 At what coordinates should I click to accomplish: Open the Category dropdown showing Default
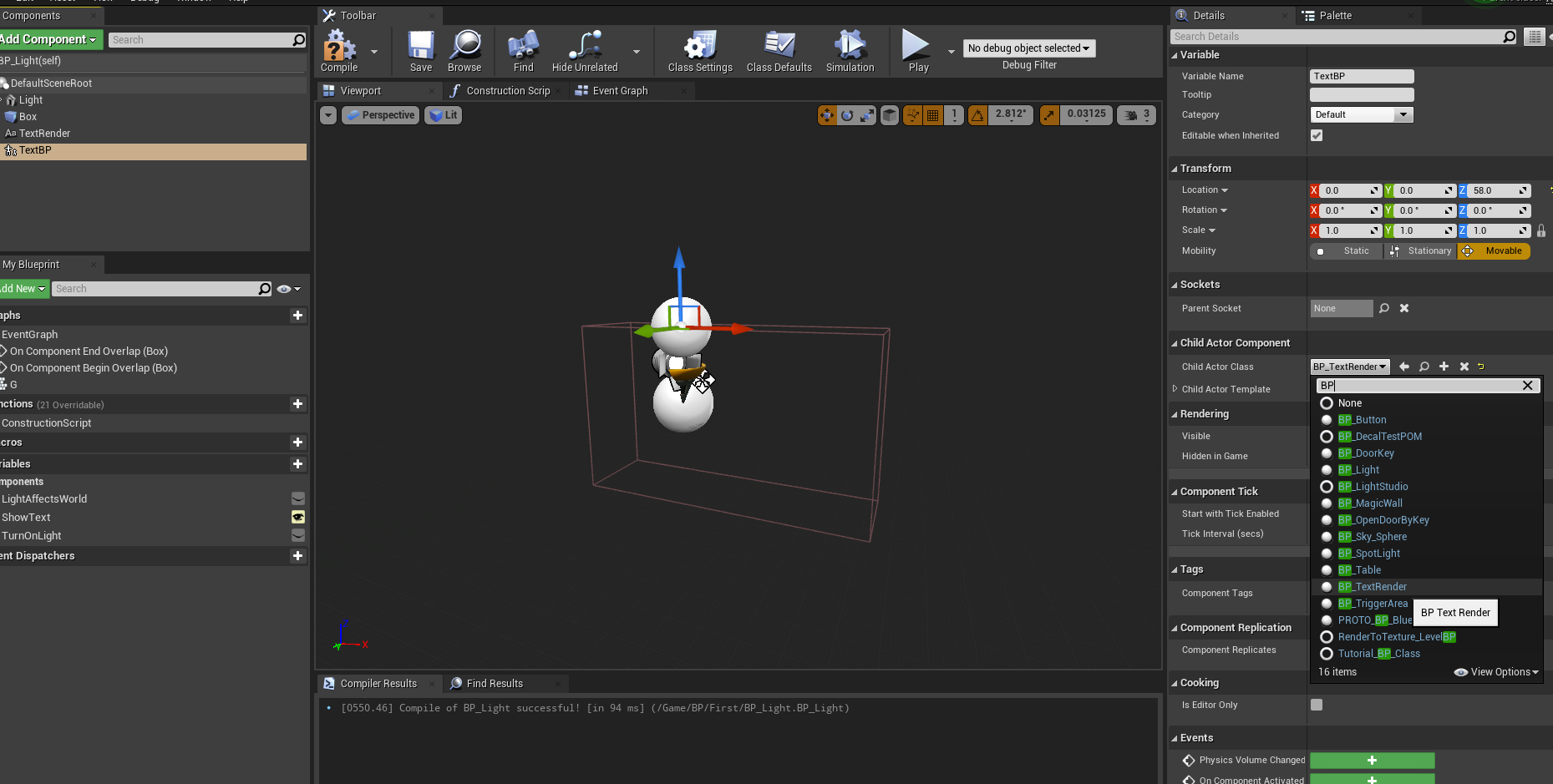pos(1361,114)
